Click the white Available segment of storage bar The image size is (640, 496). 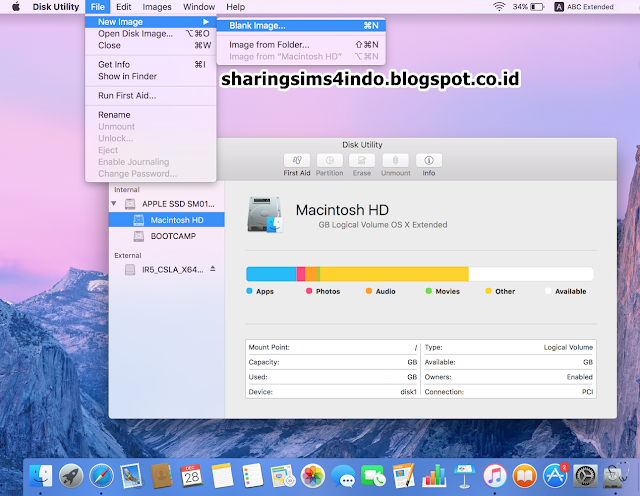(531, 274)
